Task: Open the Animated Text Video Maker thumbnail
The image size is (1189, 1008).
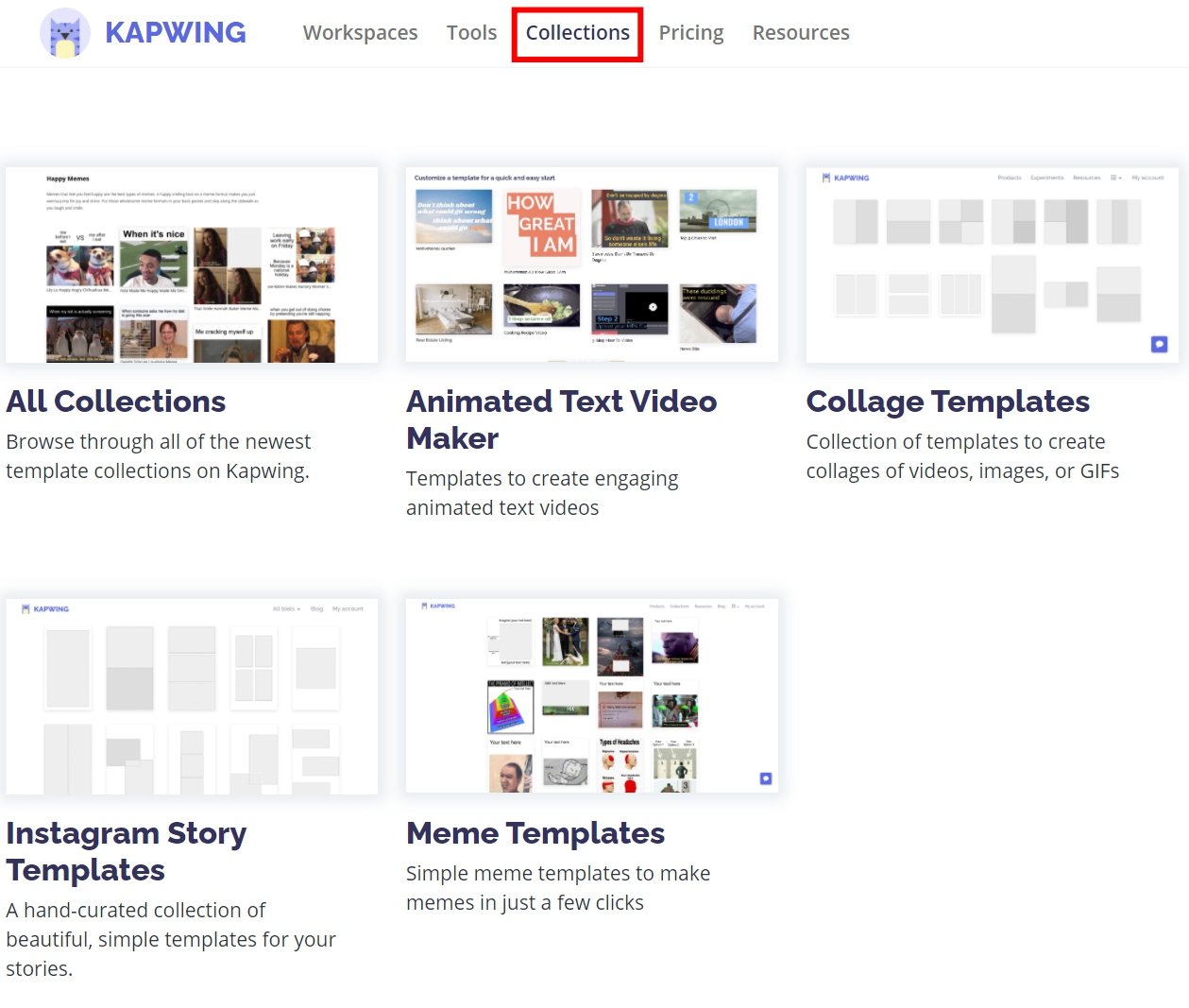Action: click(x=592, y=265)
